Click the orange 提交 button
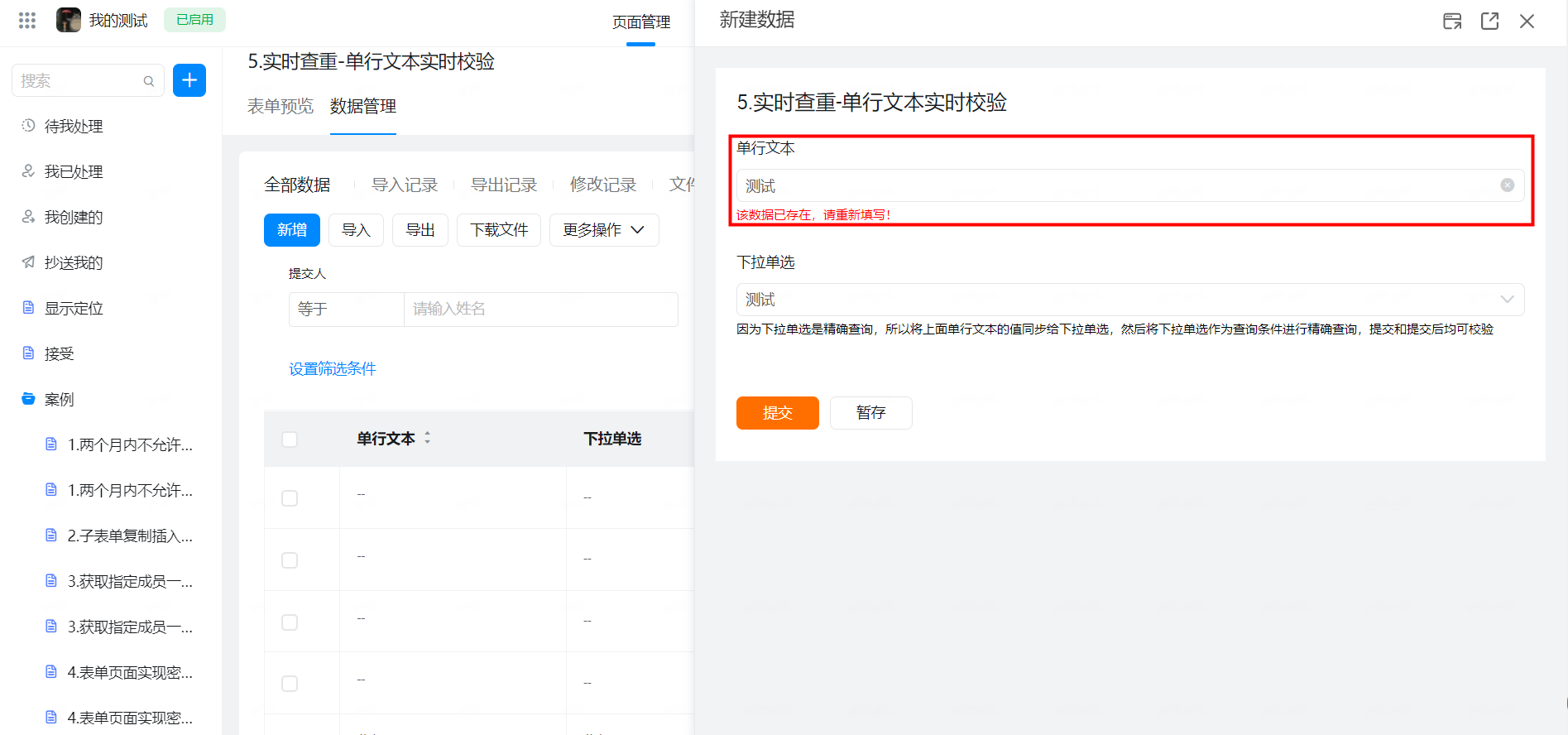This screenshot has height=735, width=1568. point(778,413)
